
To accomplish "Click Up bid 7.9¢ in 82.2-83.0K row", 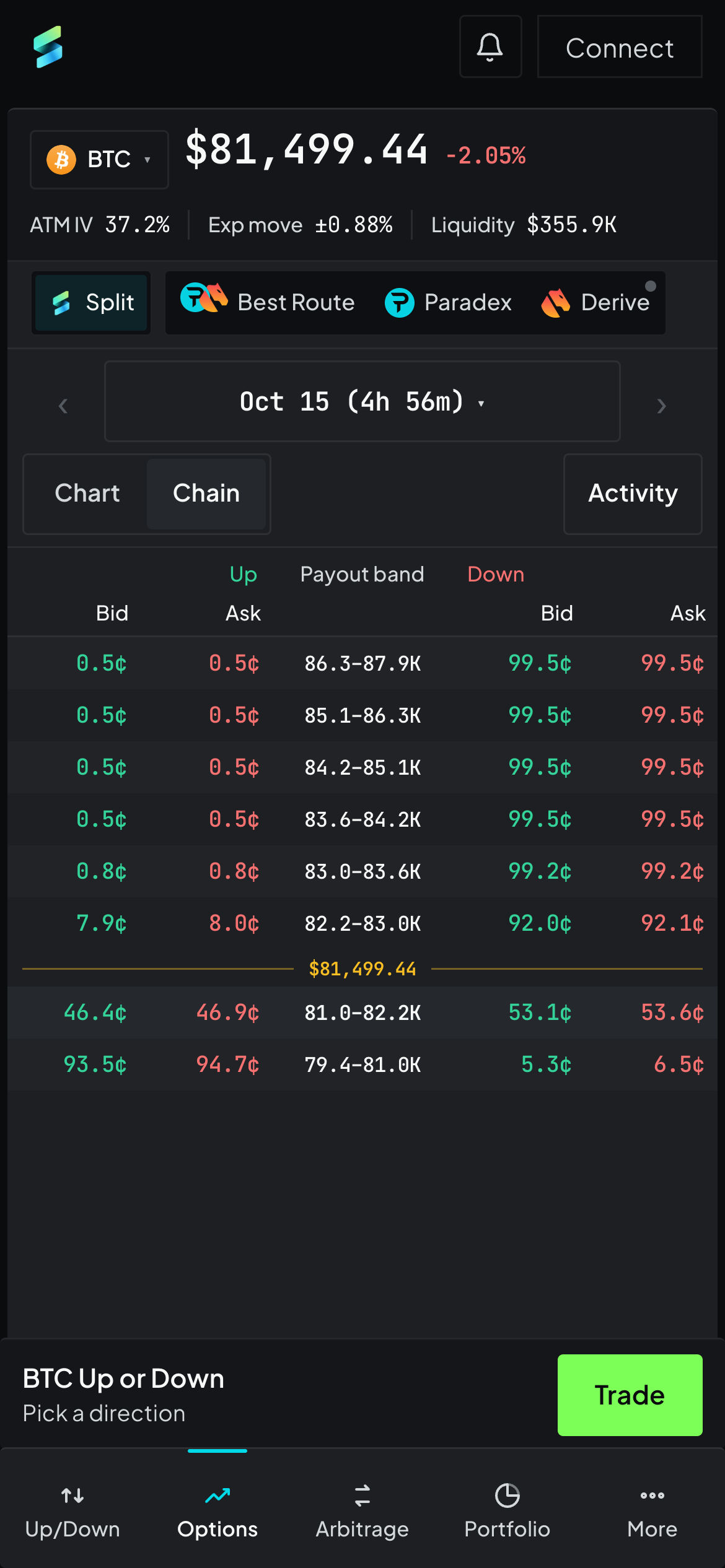I will point(102,923).
